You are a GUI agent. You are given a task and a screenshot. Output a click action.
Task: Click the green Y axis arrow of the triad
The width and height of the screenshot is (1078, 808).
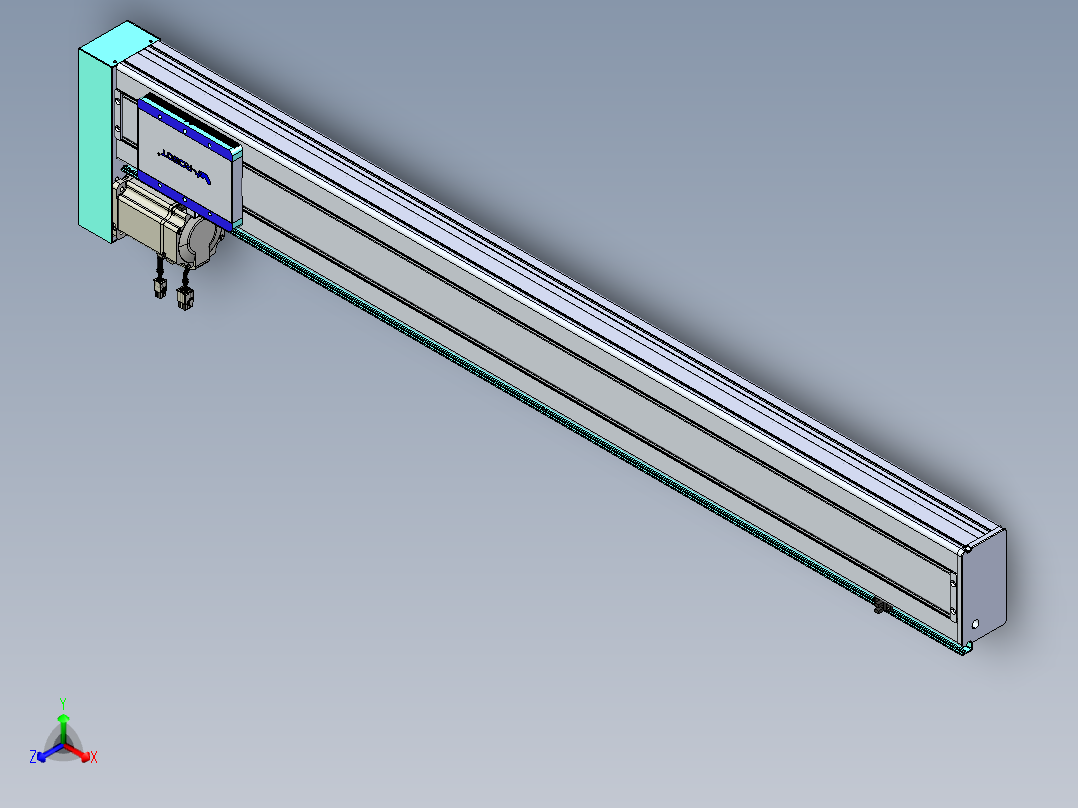[63, 727]
